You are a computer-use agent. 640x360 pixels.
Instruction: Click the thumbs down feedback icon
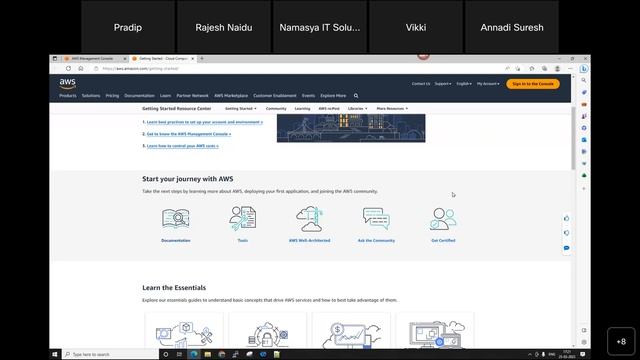(567, 233)
